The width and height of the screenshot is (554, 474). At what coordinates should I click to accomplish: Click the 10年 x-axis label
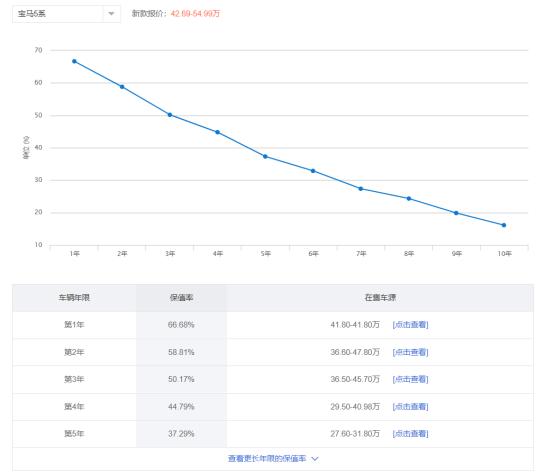[x=505, y=254]
